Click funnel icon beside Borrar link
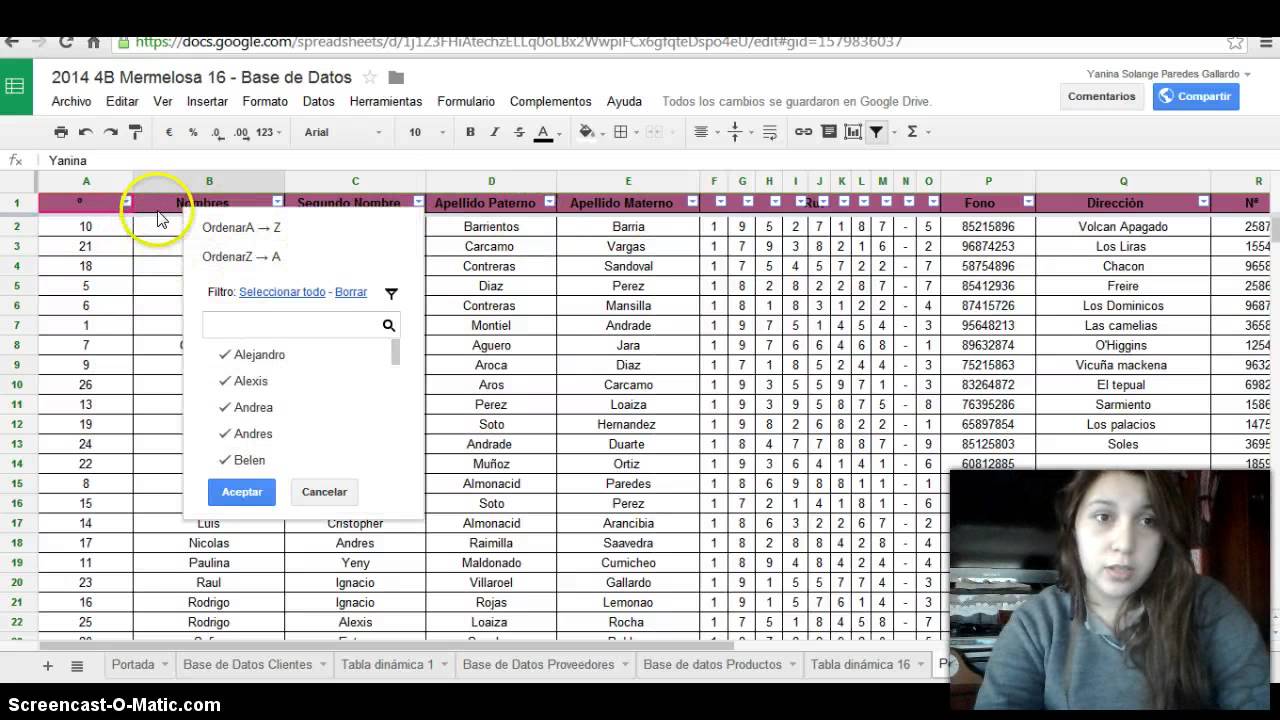 tap(391, 293)
